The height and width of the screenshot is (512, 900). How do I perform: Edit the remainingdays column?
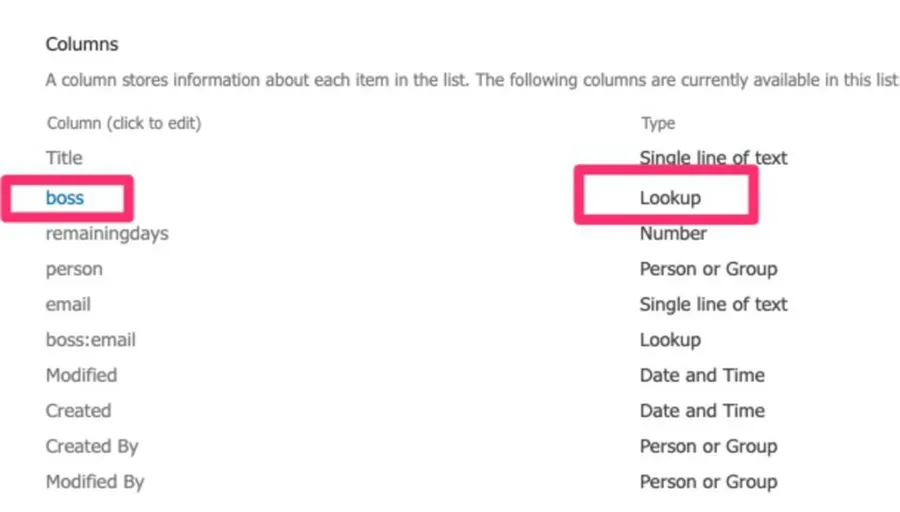click(107, 234)
